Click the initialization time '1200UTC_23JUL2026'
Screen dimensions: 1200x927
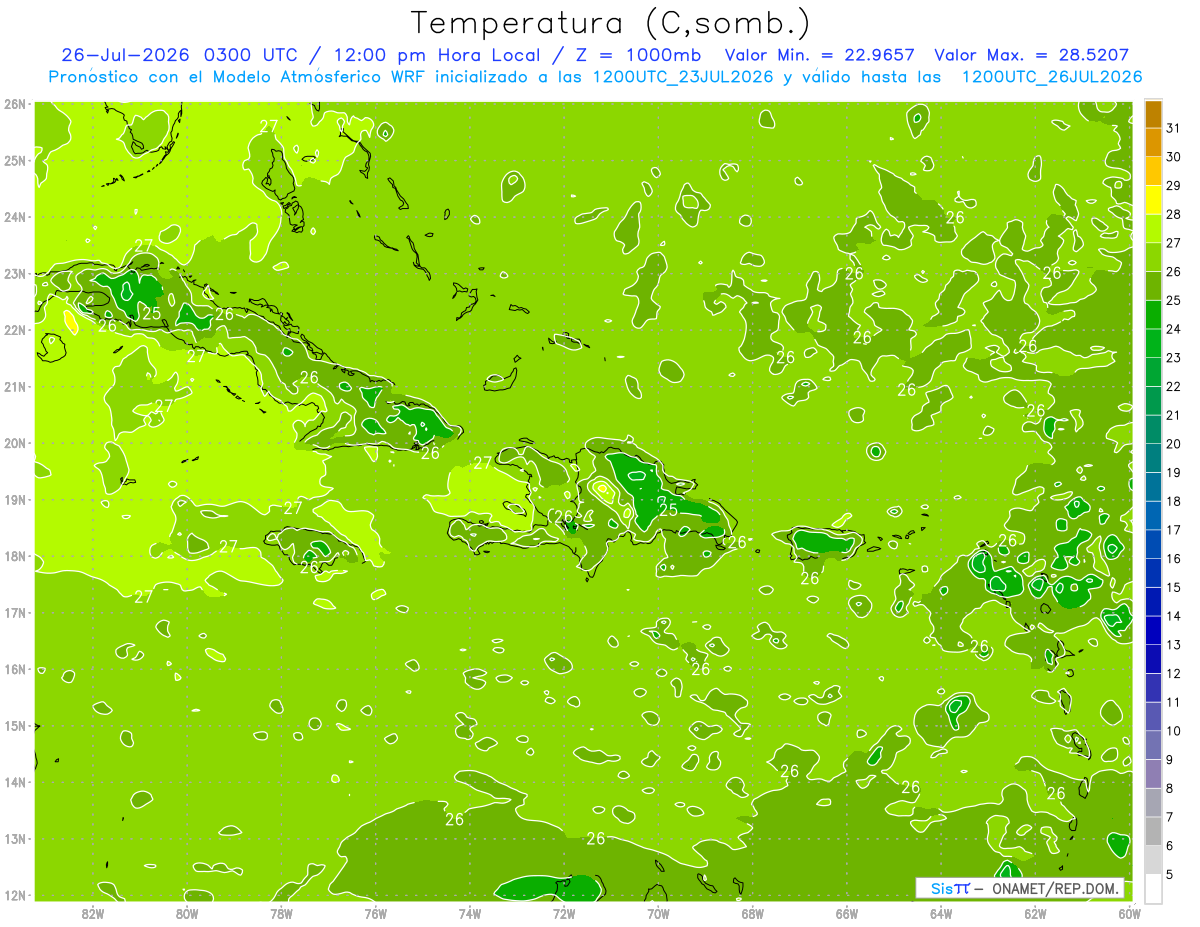(683, 77)
